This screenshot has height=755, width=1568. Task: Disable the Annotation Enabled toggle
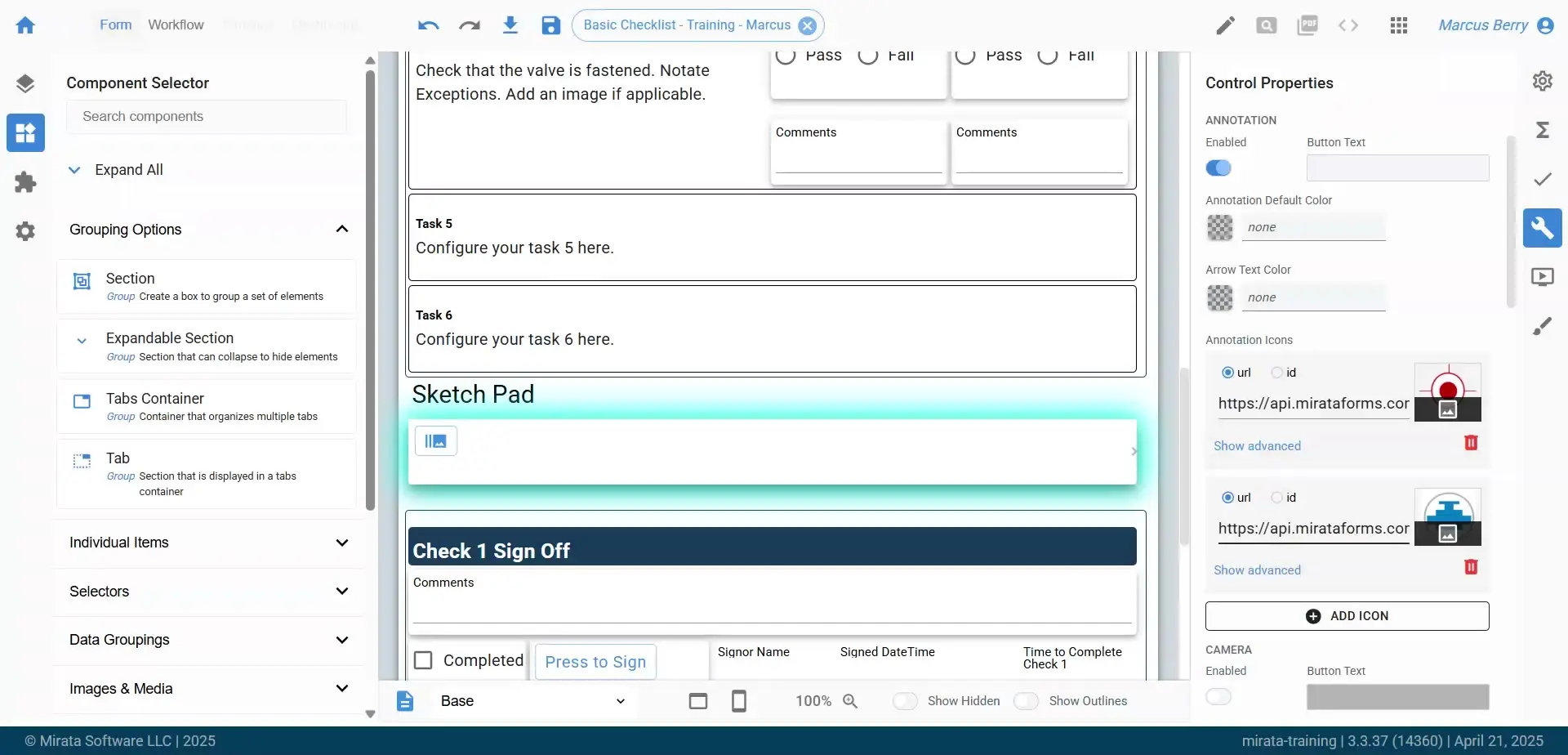[x=1218, y=168]
